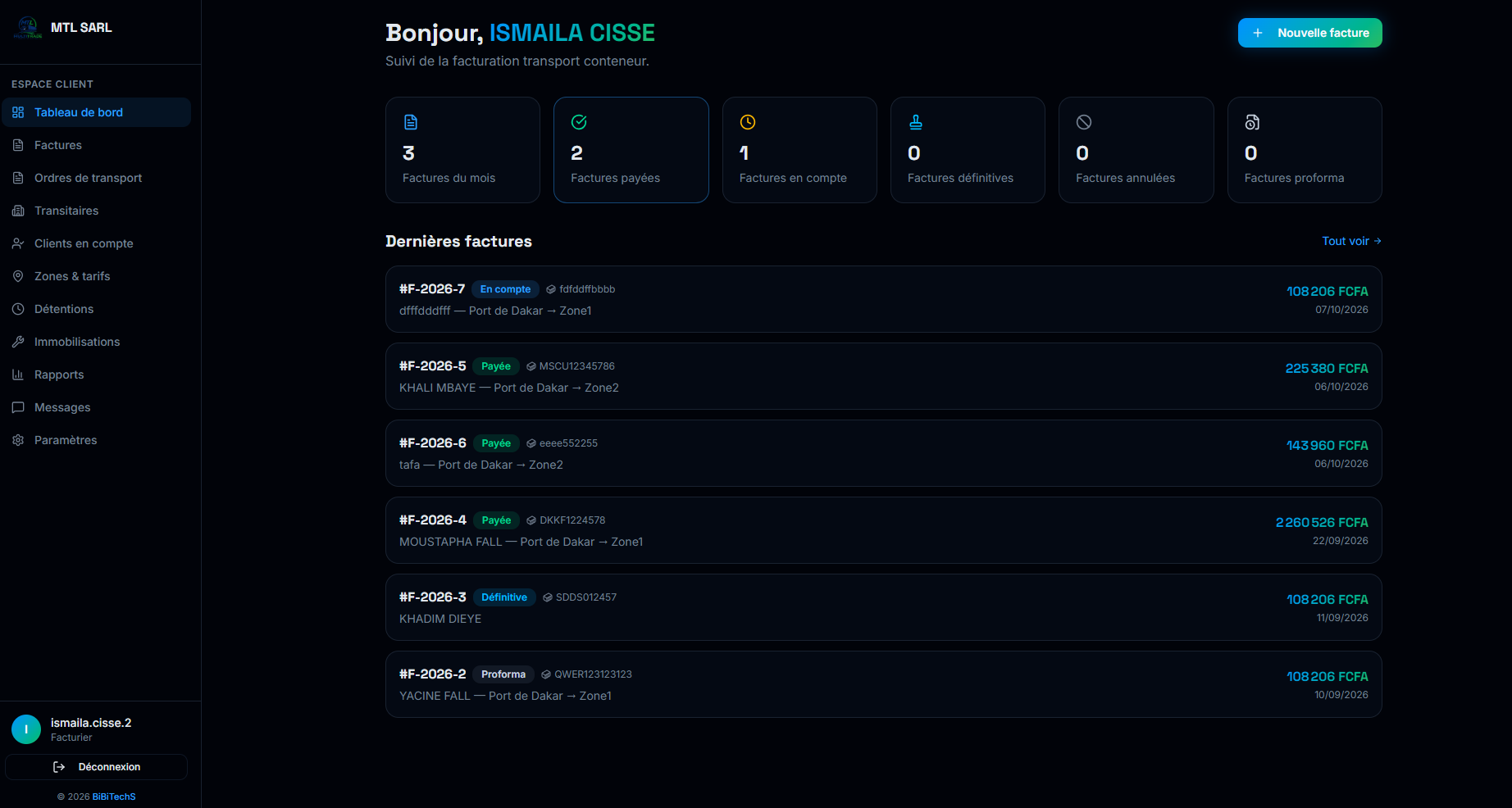Click the cancel icon on Factures annulées card
Screen dimensions: 1512x808
(x=1084, y=122)
